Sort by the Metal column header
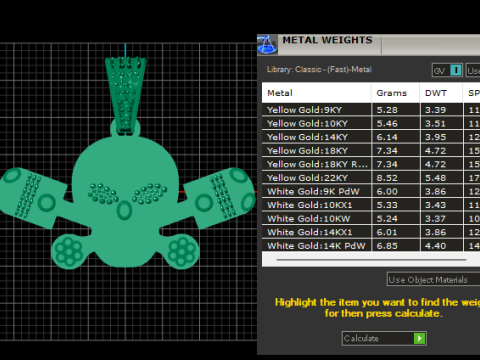This screenshot has height=360, width=480. (316, 93)
